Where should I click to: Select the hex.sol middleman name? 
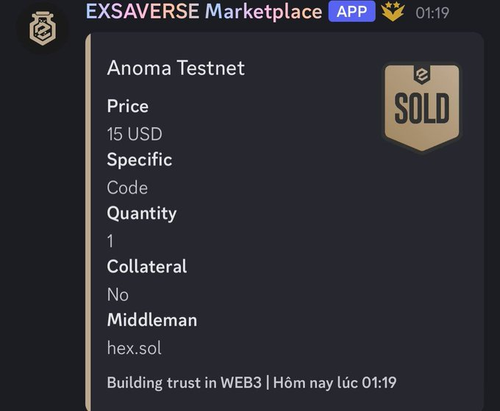134,348
